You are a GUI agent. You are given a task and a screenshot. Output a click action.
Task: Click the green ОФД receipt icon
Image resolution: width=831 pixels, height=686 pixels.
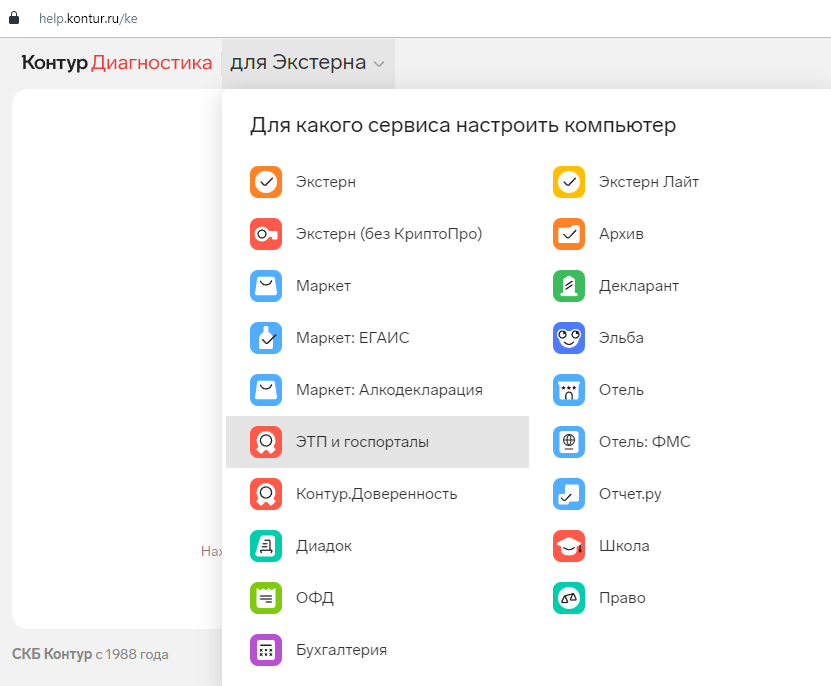266,597
